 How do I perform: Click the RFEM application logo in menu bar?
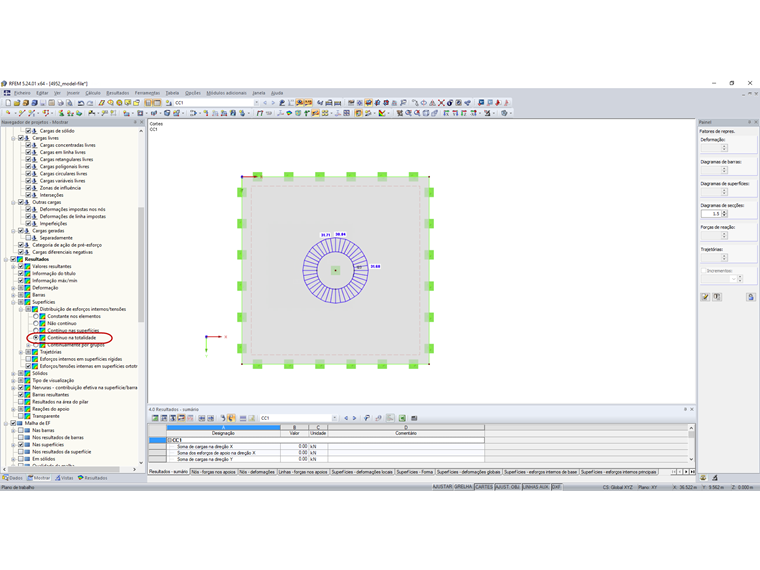click(7, 93)
